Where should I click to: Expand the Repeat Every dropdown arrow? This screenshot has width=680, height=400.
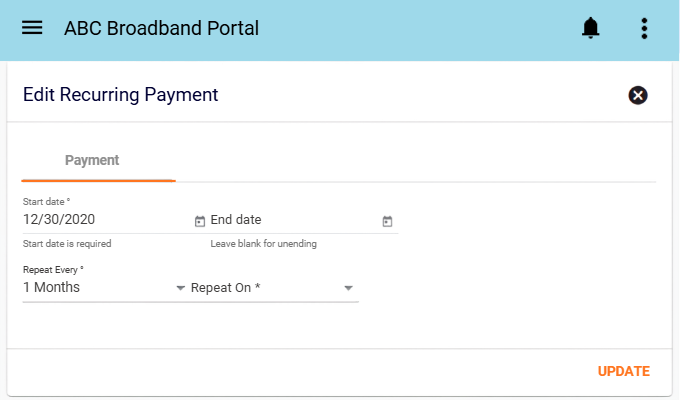[180, 288]
